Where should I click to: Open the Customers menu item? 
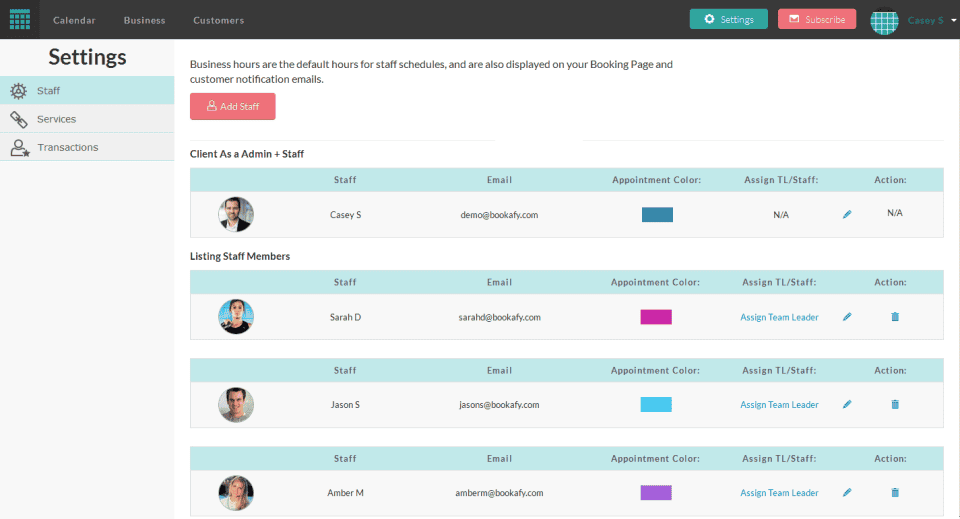click(218, 20)
